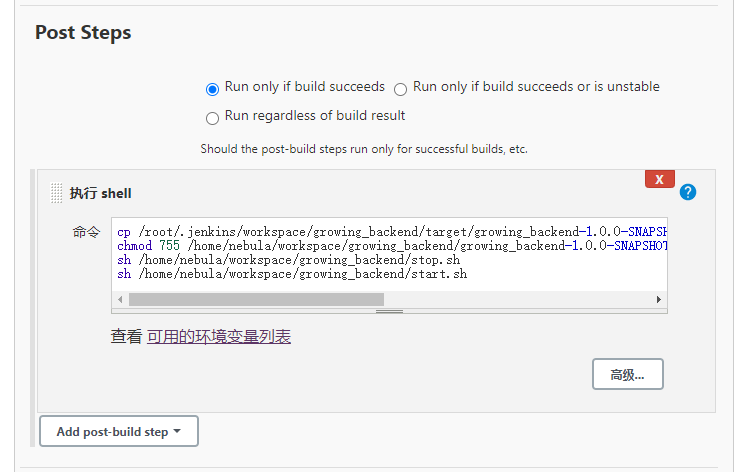Click the command box's left scroll arrow
Screen dimensions: 741x472
click(x=121, y=299)
